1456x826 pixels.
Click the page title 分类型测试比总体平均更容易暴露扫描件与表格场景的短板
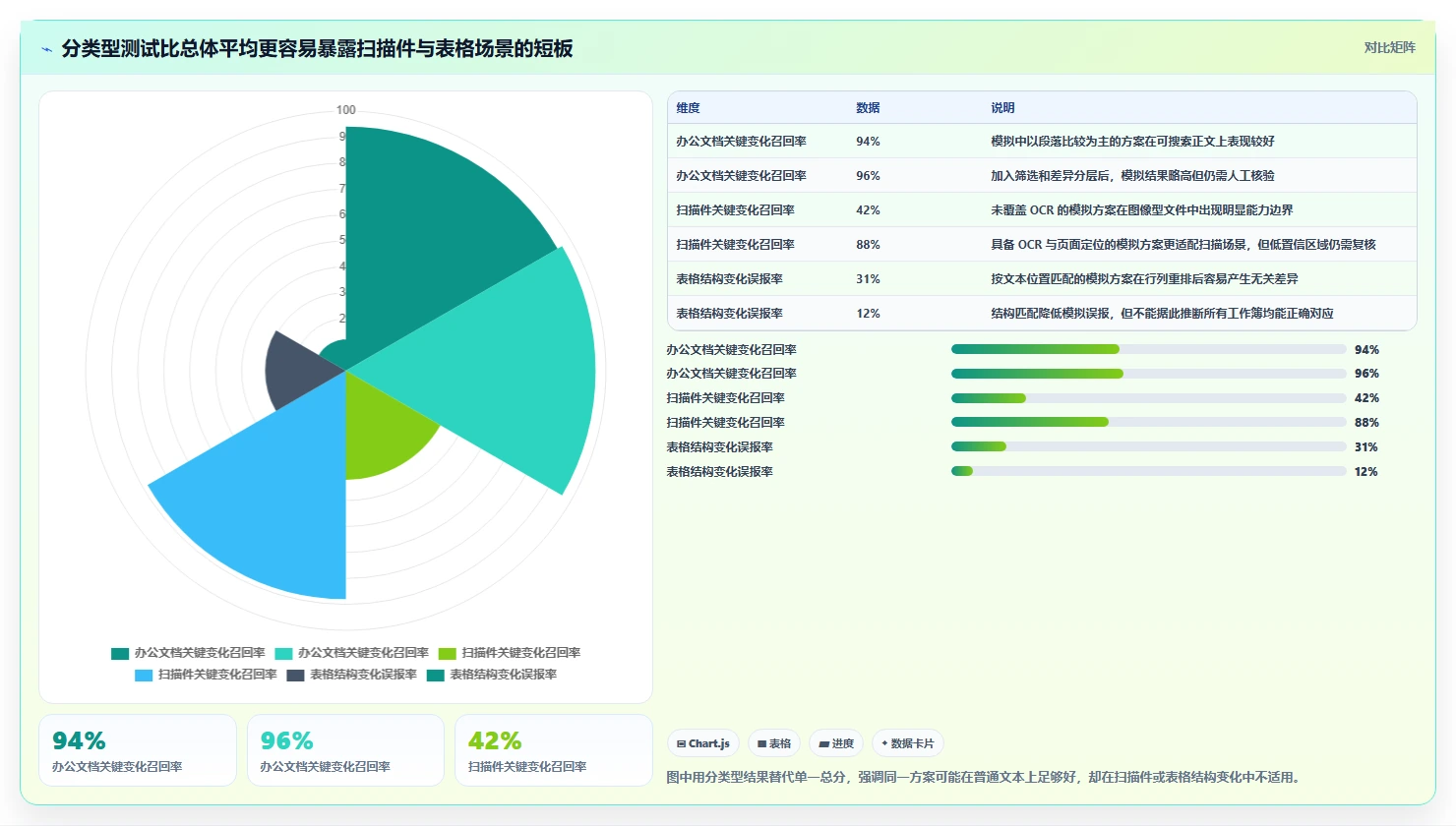(317, 49)
